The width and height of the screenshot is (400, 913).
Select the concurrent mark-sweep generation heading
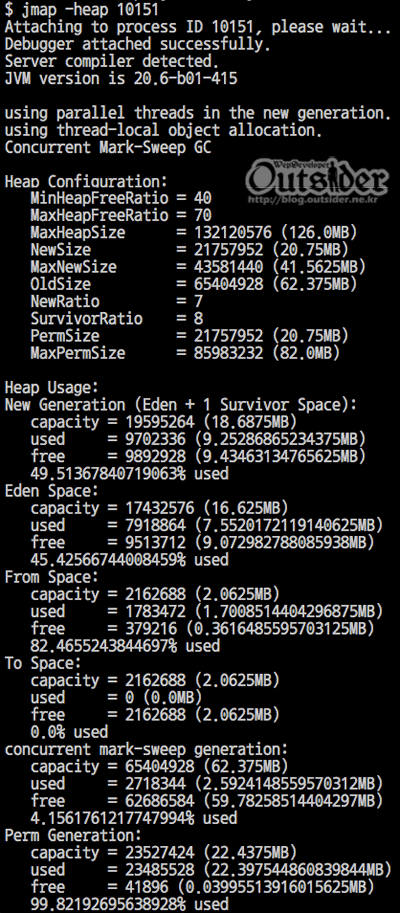pyautogui.click(x=146, y=749)
